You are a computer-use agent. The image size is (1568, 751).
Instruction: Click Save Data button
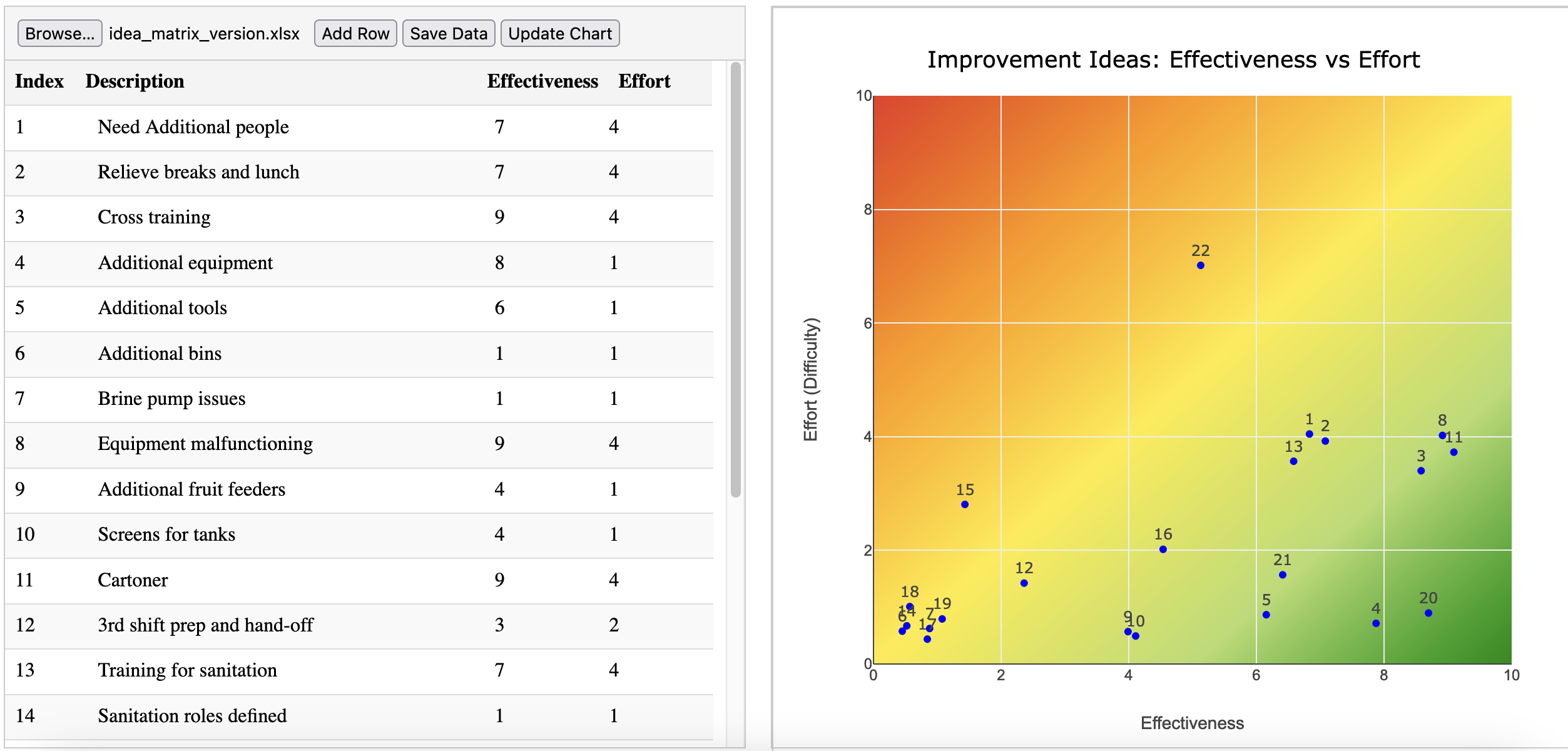pos(448,34)
